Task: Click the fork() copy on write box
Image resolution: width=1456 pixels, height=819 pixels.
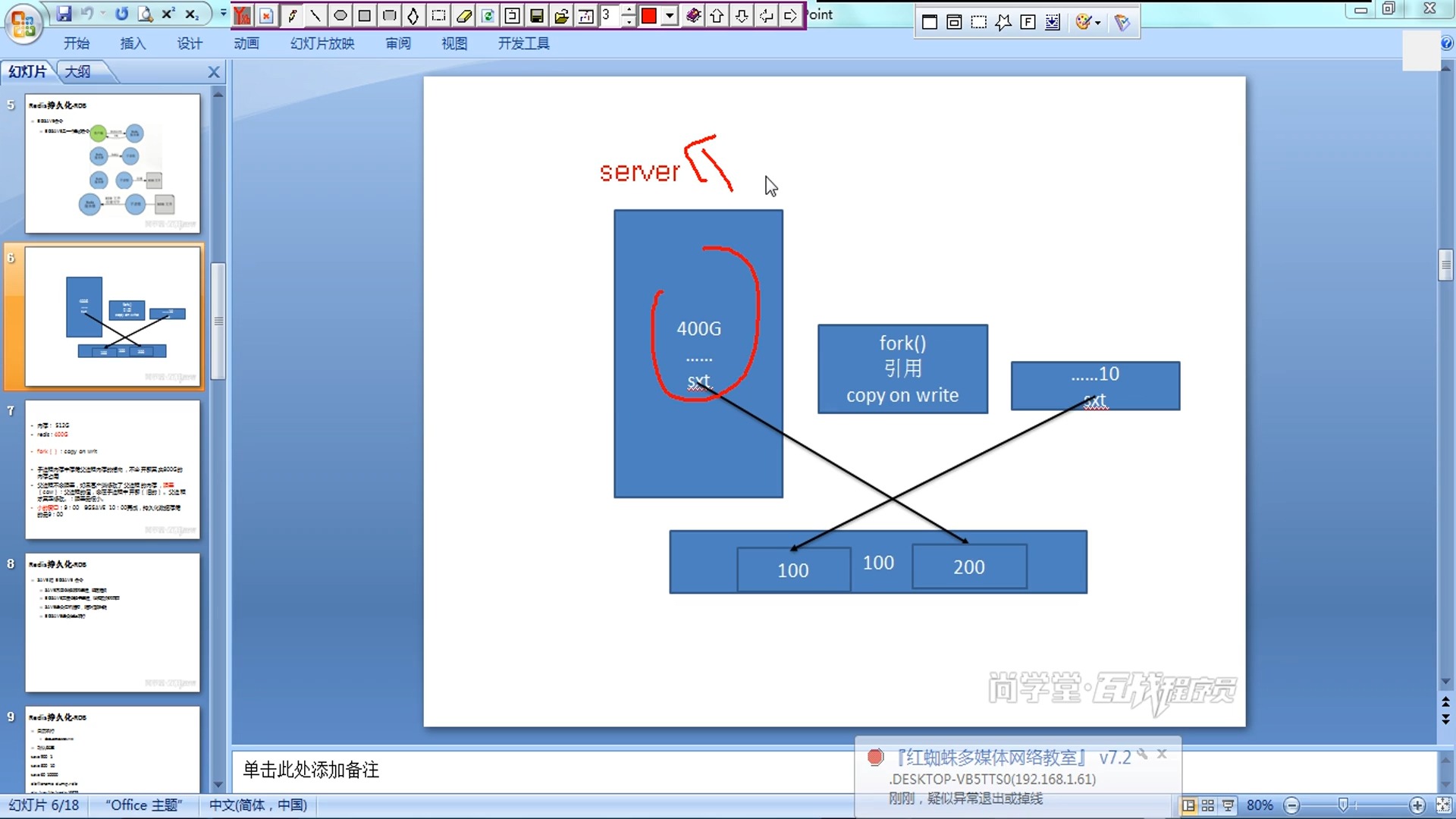Action: click(902, 369)
